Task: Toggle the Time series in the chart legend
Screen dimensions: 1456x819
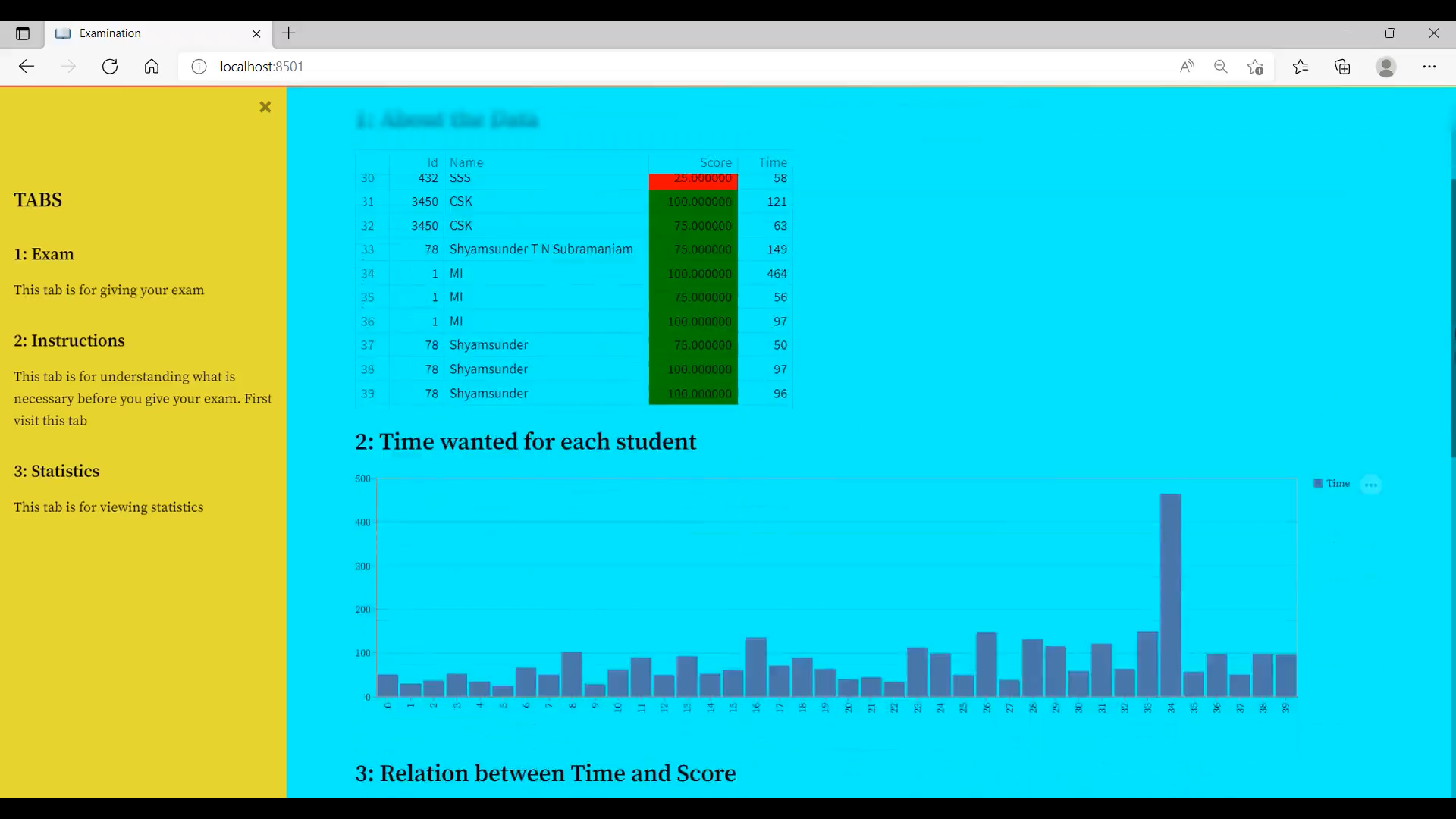Action: 1338,483
